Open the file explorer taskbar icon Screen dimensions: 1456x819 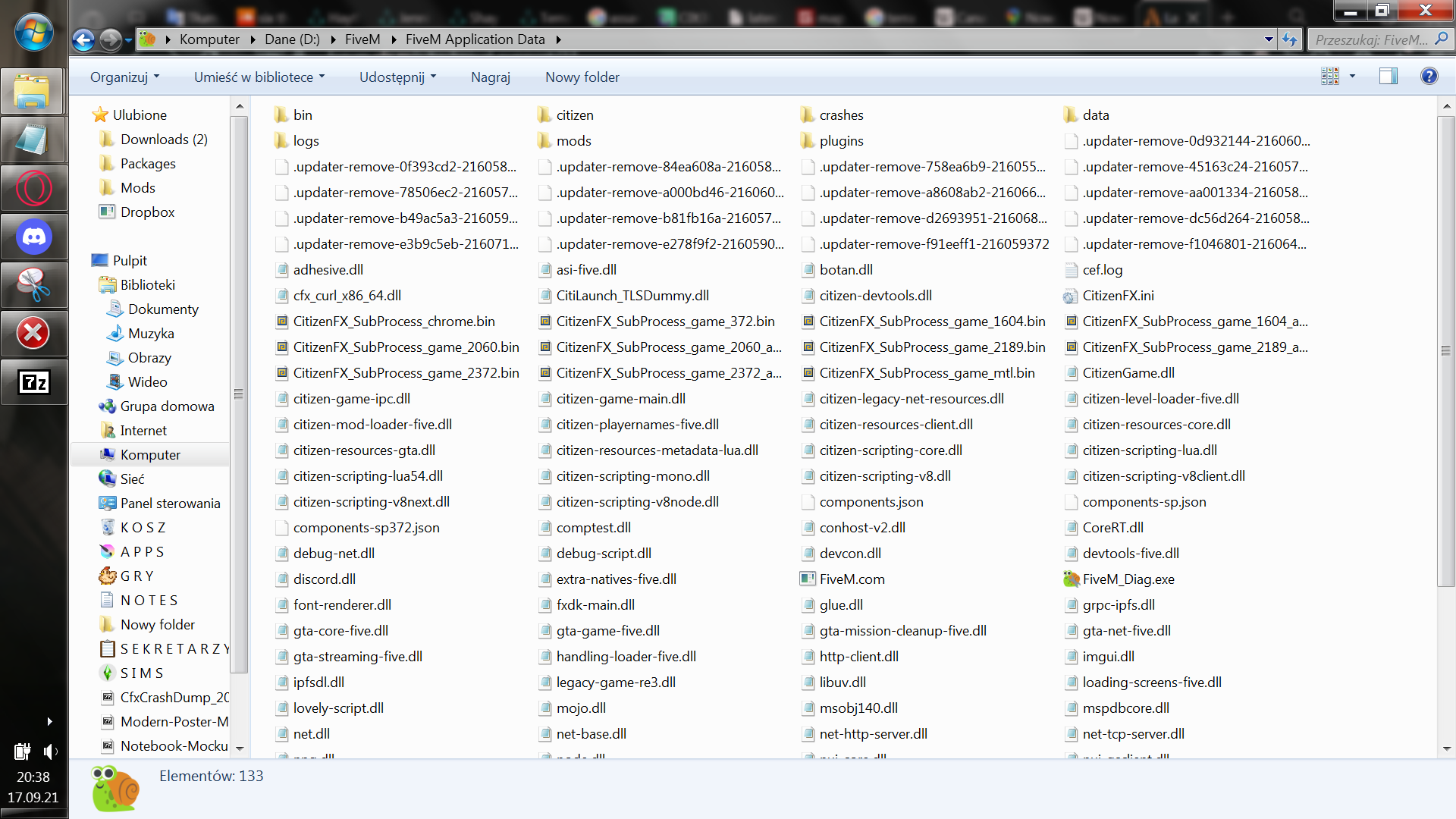33,93
